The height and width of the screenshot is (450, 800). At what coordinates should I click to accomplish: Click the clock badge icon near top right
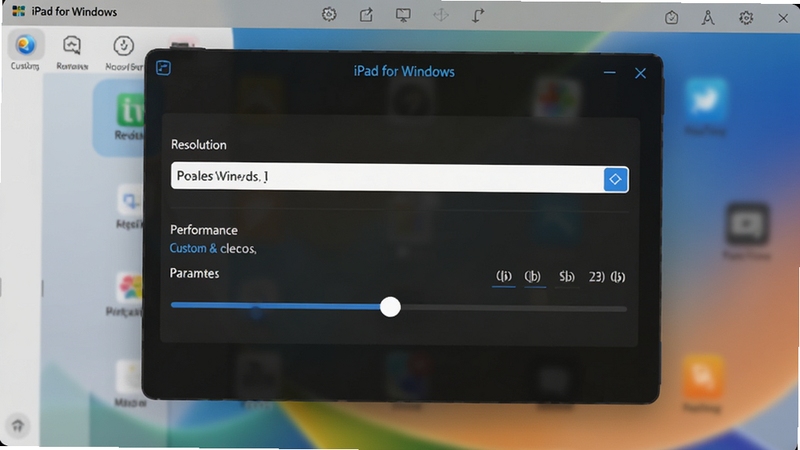671,18
